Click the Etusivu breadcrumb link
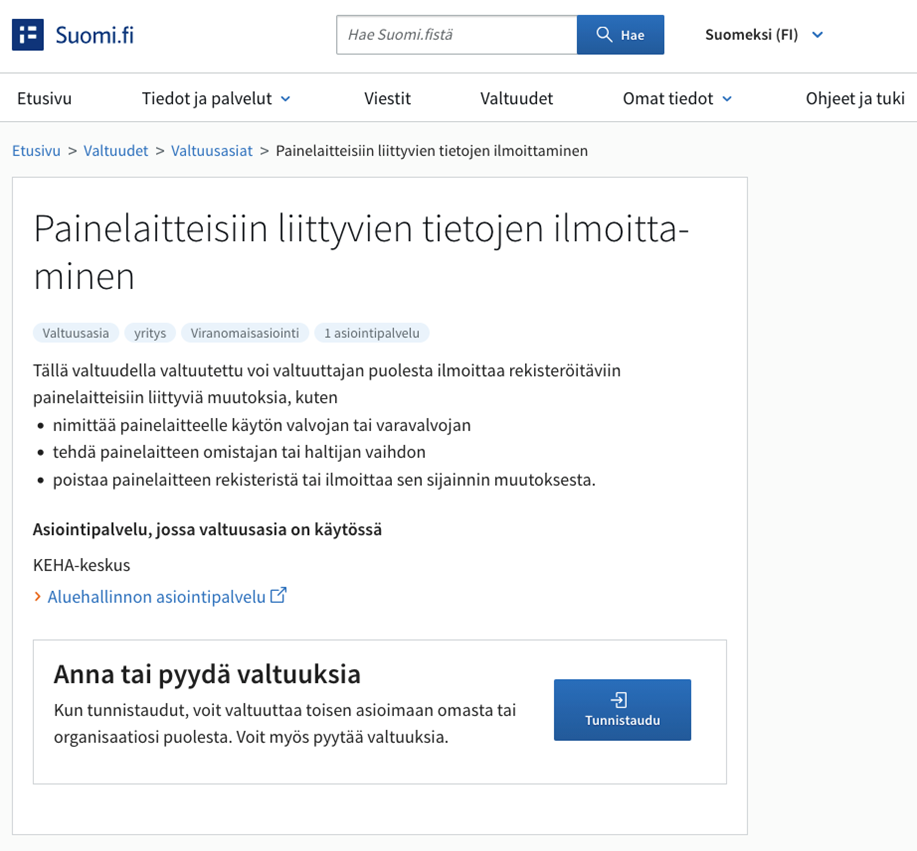The width and height of the screenshot is (917, 851). coord(33,151)
